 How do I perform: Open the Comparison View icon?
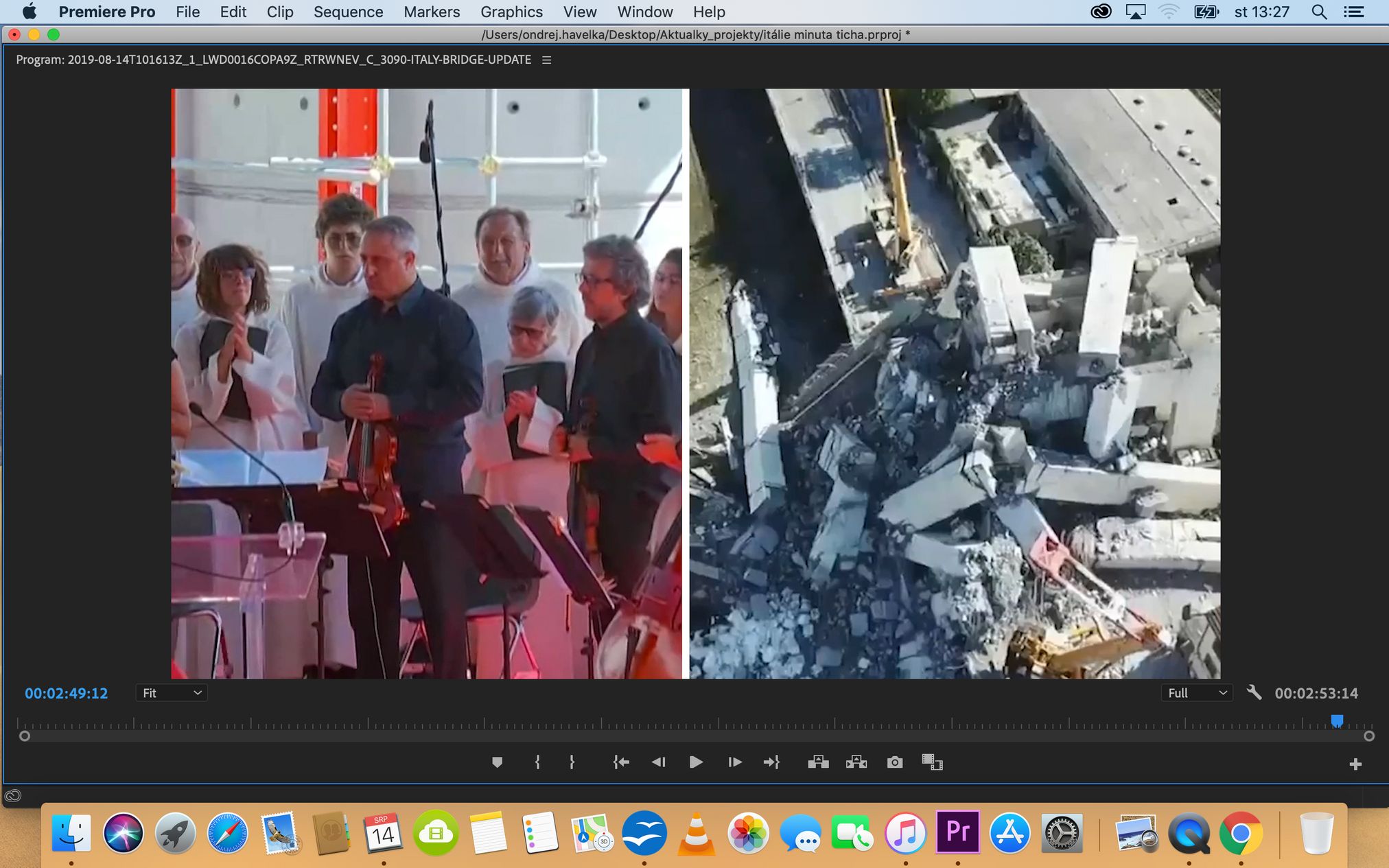[932, 762]
